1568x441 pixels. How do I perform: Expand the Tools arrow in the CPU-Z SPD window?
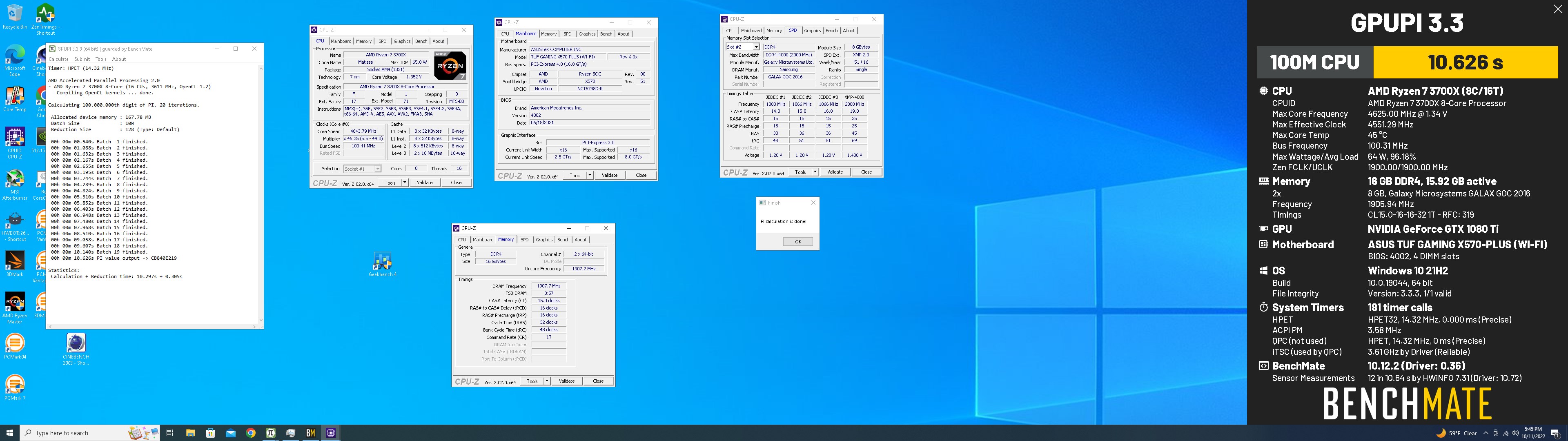(x=815, y=172)
